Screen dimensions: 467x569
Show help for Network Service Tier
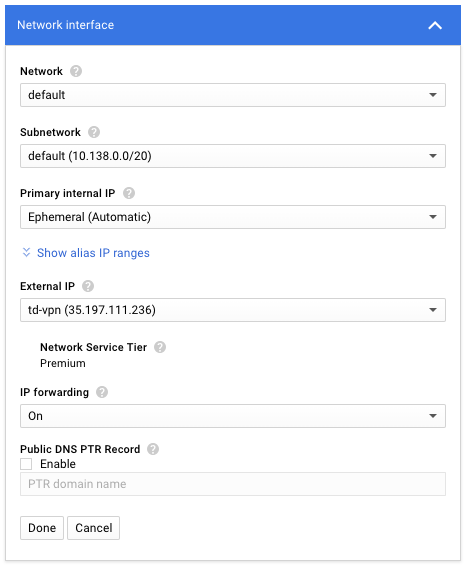[x=160, y=347]
